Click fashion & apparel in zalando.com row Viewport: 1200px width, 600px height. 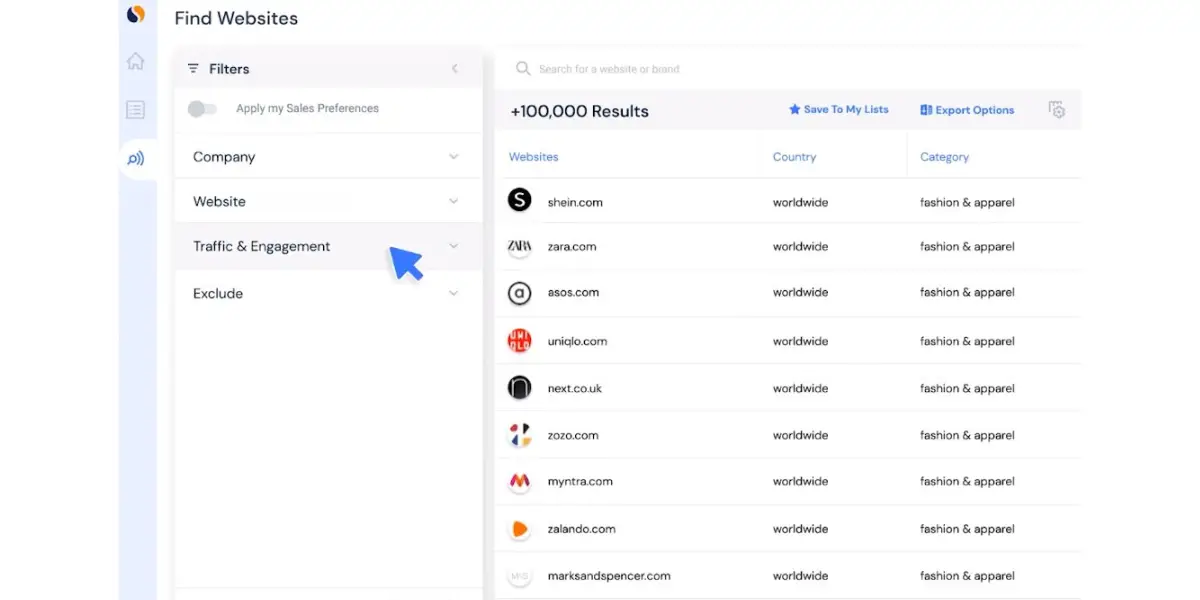[x=967, y=529]
